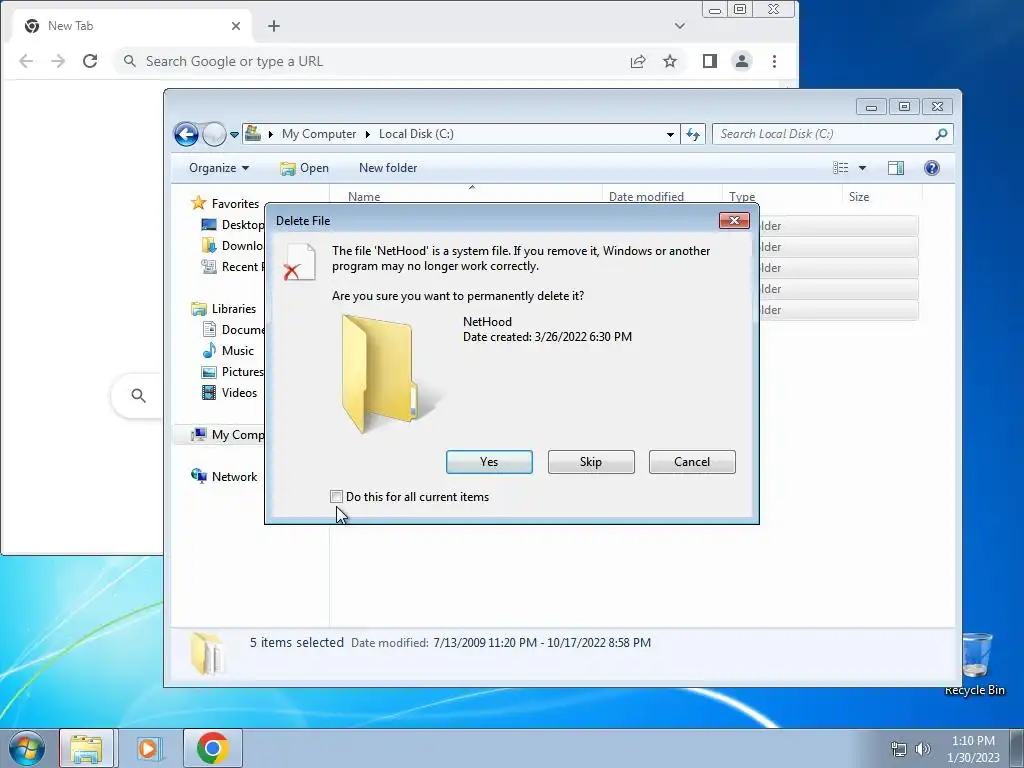The image size is (1024, 768).
Task: Select Favorites in the navigation pane
Action: (x=225, y=204)
